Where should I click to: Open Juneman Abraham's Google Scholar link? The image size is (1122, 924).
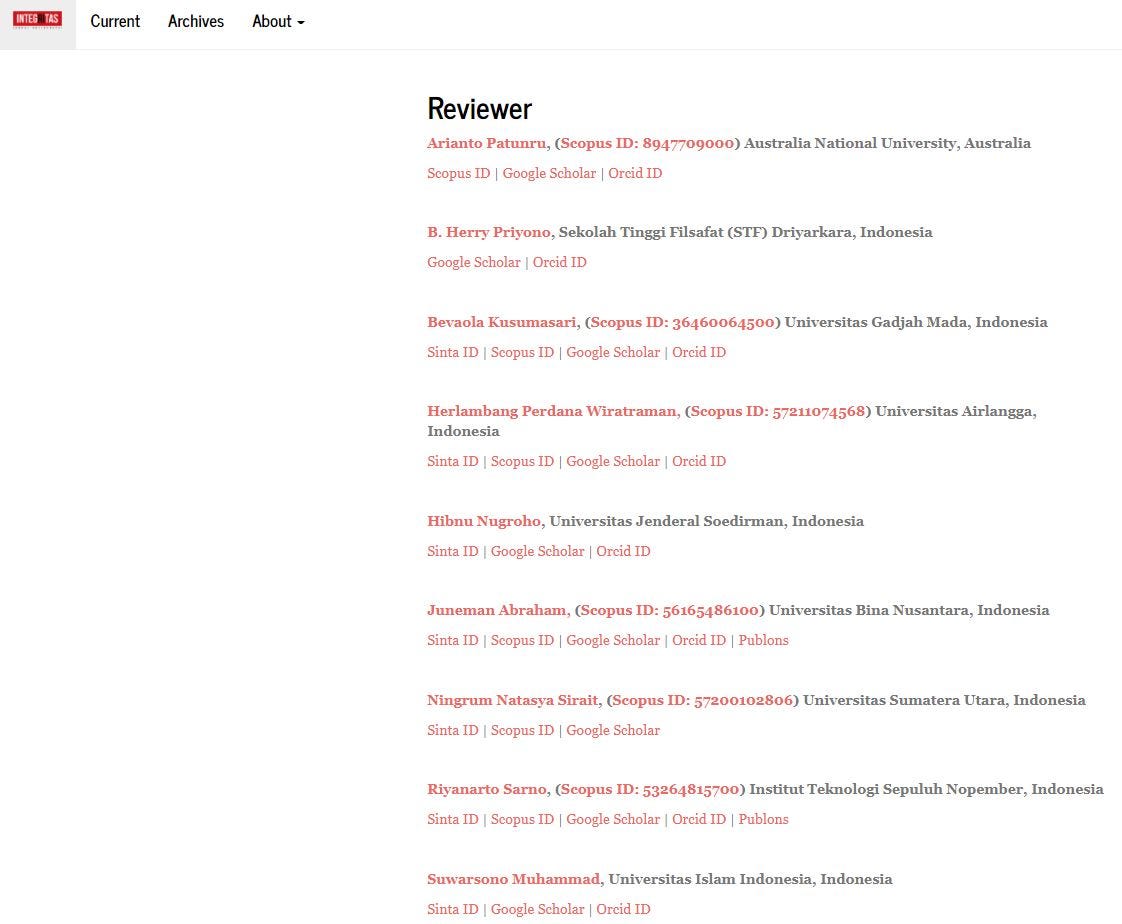tap(613, 641)
